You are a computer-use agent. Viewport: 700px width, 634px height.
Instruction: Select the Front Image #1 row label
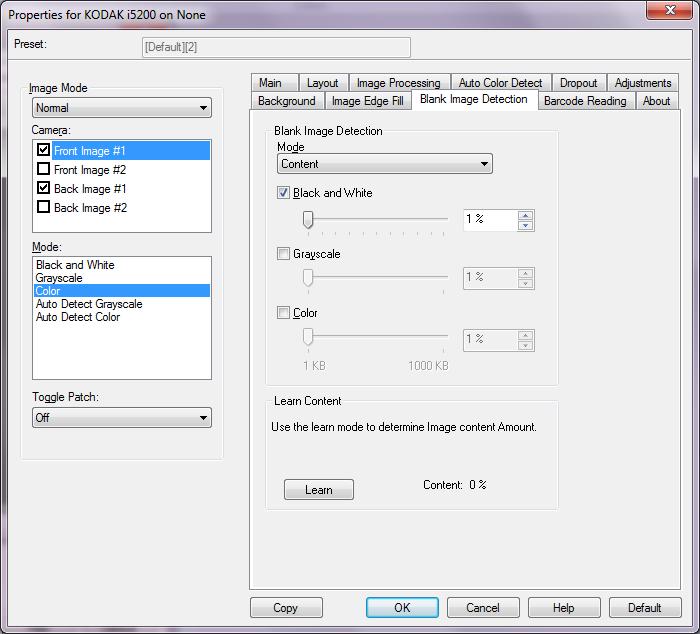(131, 150)
